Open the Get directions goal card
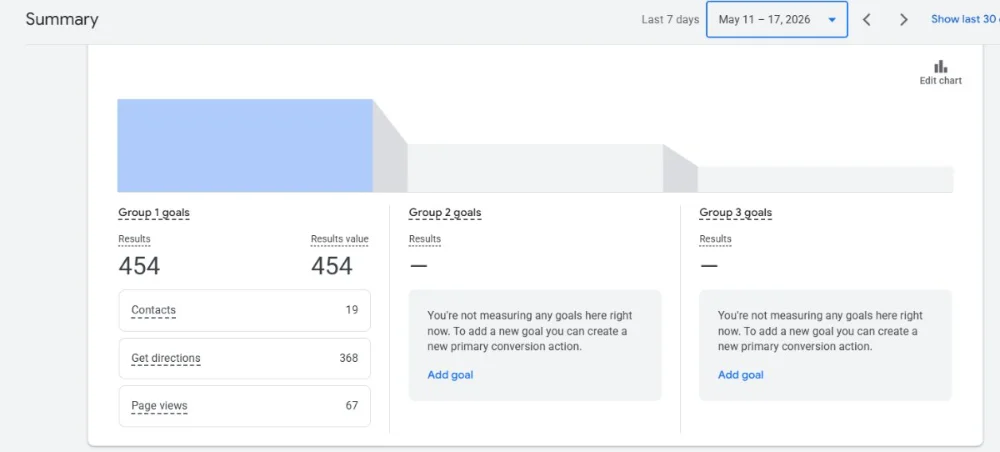The height and width of the screenshot is (452, 1000). tap(244, 358)
